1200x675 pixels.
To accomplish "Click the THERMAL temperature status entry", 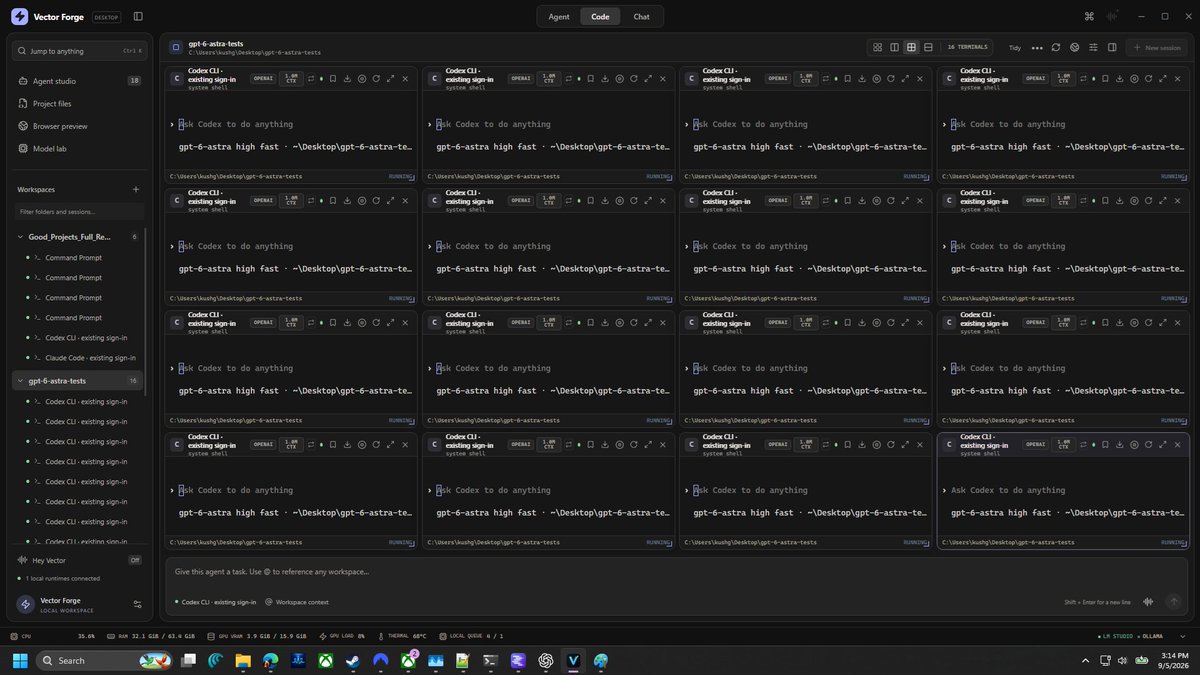I will pyautogui.click(x=403, y=635).
